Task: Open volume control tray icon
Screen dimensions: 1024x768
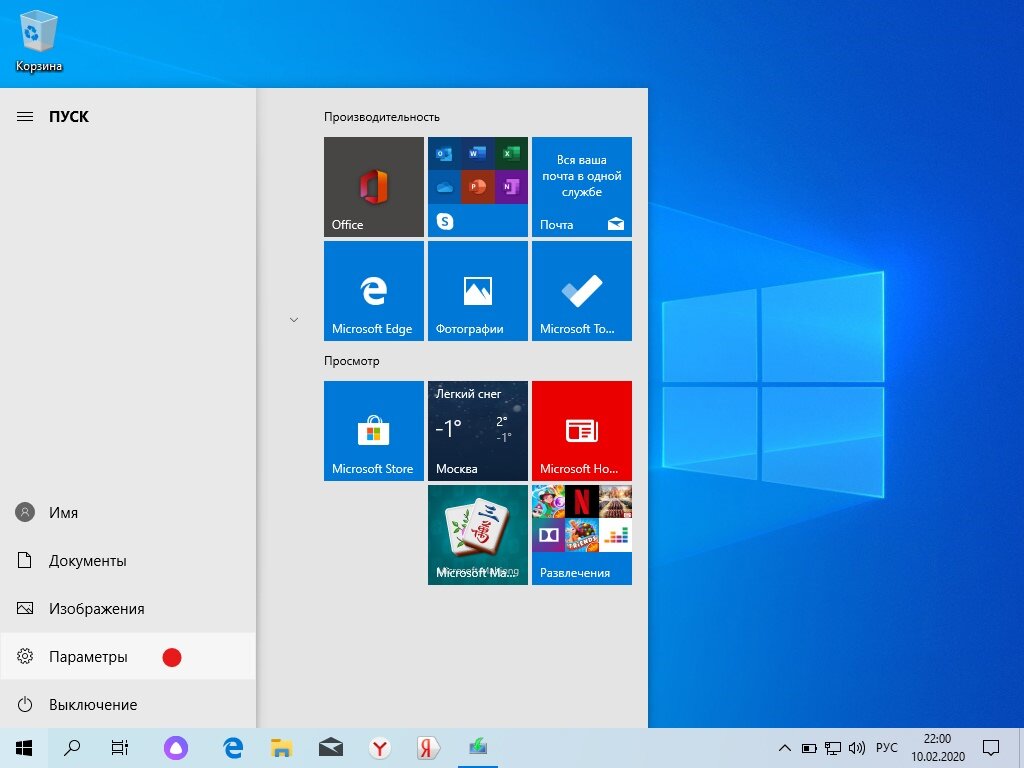Action: point(856,748)
